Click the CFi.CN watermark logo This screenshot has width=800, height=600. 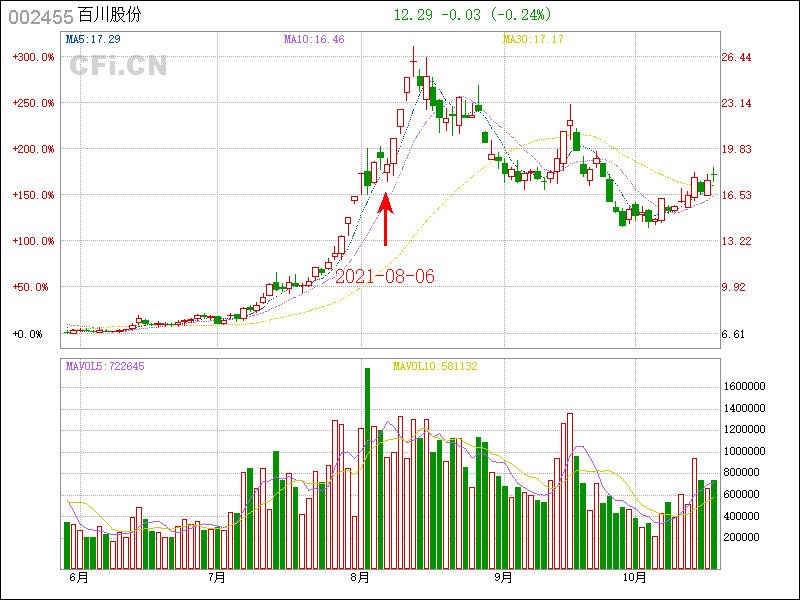[x=118, y=66]
